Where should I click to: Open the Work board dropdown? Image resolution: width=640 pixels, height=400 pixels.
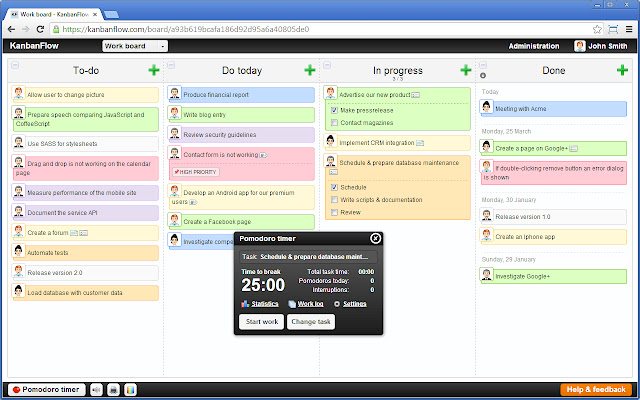134,46
